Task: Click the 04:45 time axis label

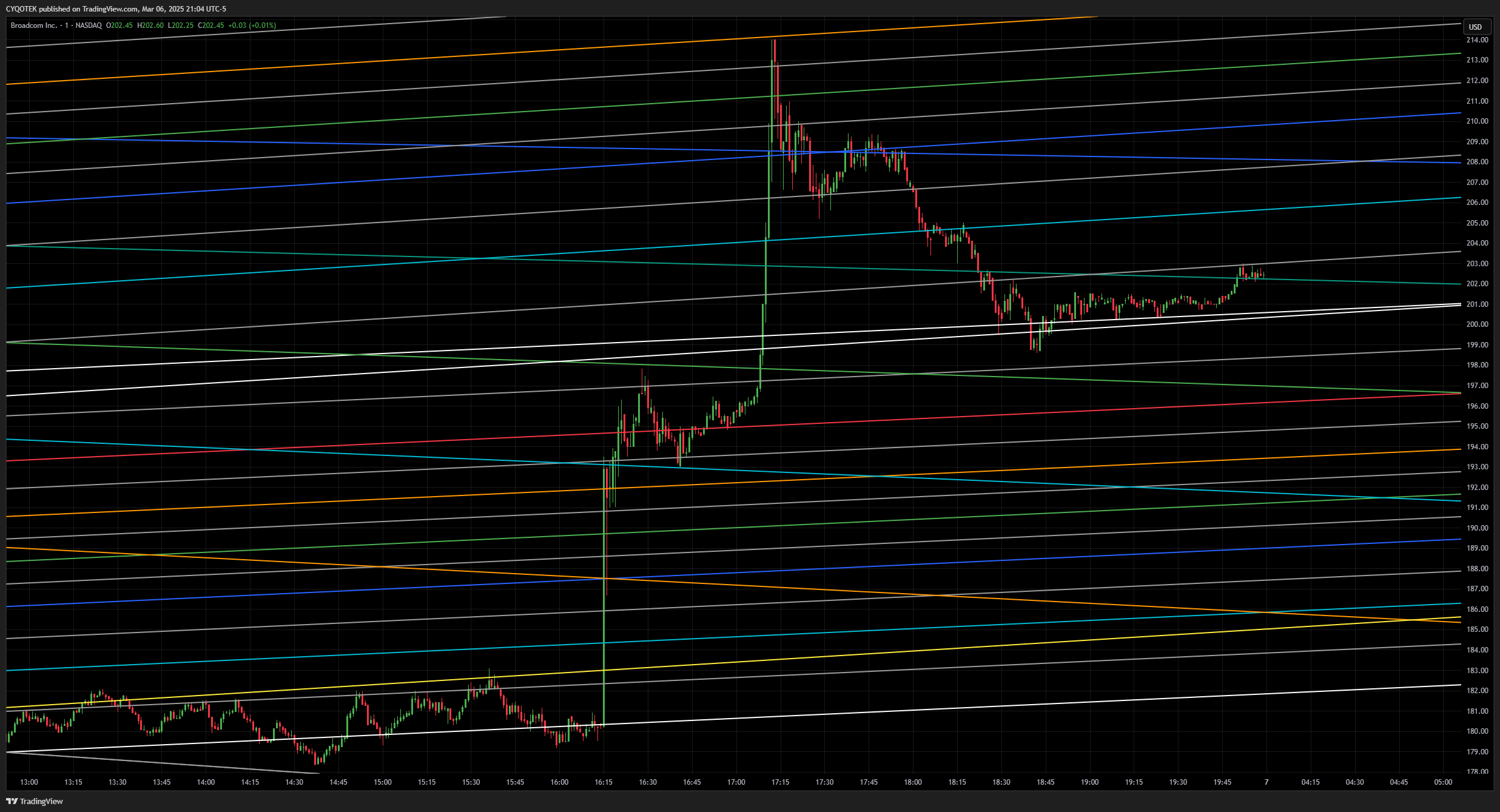Action: pos(1399,782)
